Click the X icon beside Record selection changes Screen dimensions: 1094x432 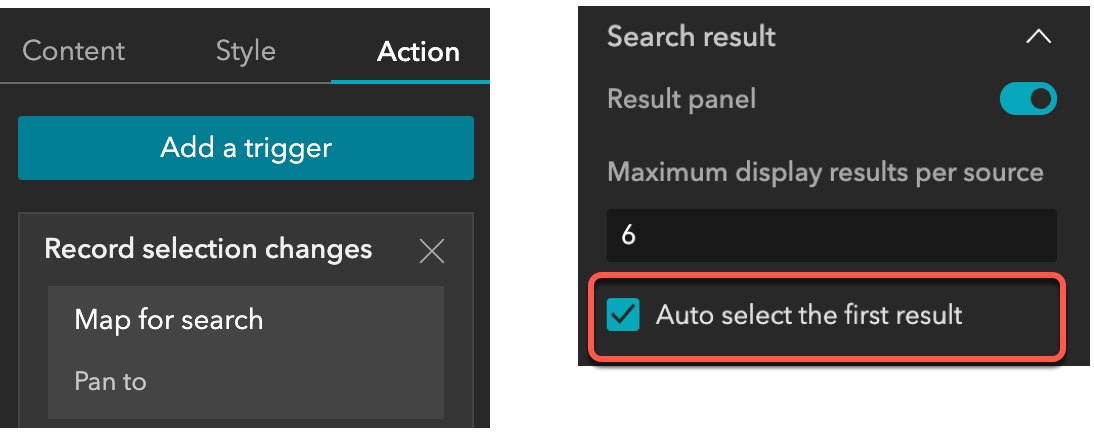(432, 251)
